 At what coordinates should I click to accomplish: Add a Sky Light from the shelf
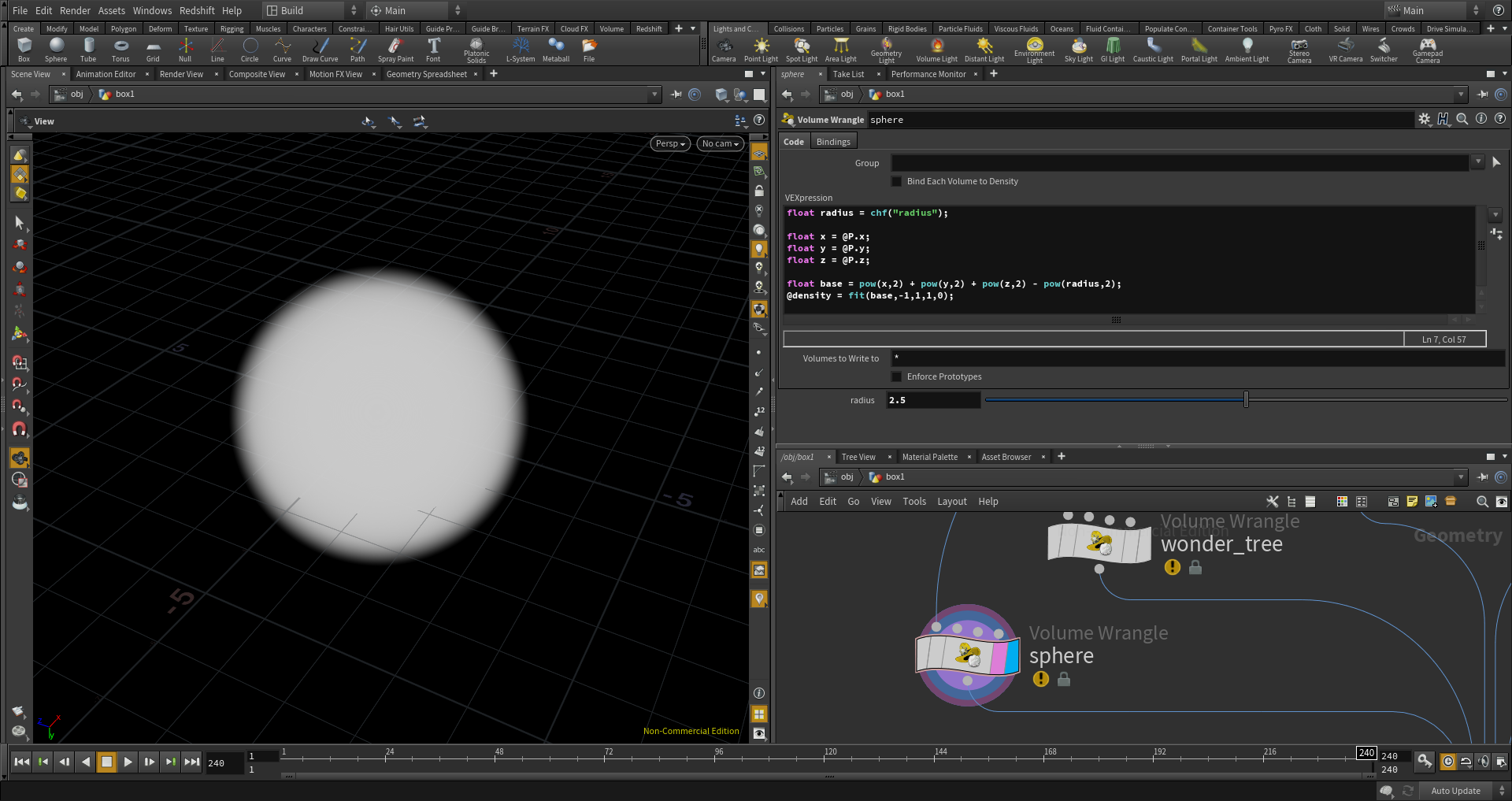coord(1079,50)
